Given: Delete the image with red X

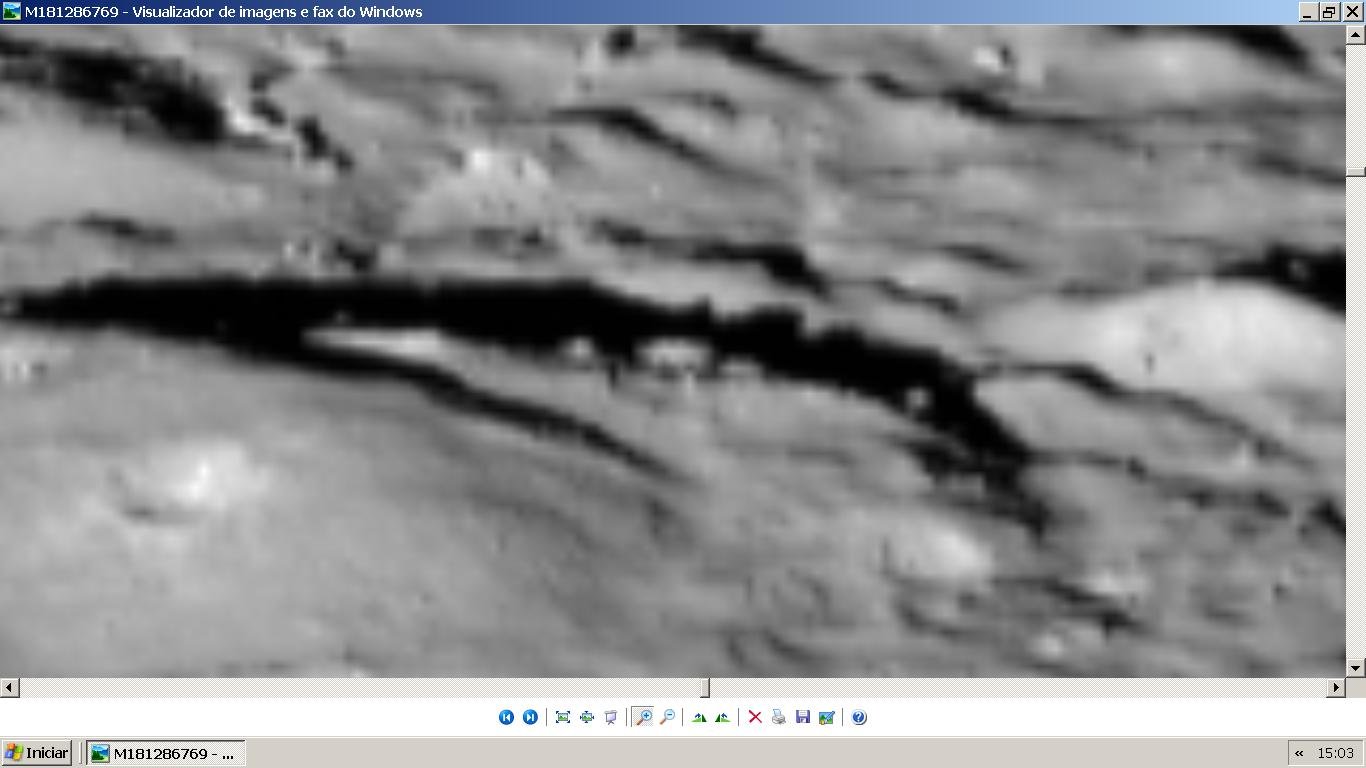Looking at the screenshot, I should pyautogui.click(x=755, y=717).
